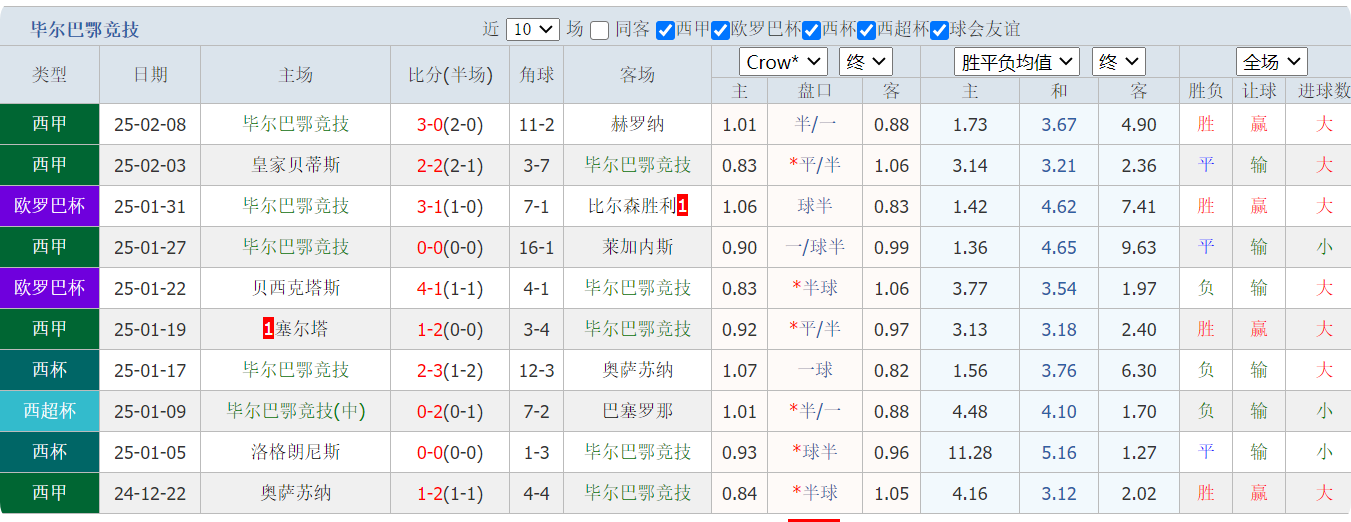
Task: Expand the Crow* odds company dropdown
Action: [784, 62]
